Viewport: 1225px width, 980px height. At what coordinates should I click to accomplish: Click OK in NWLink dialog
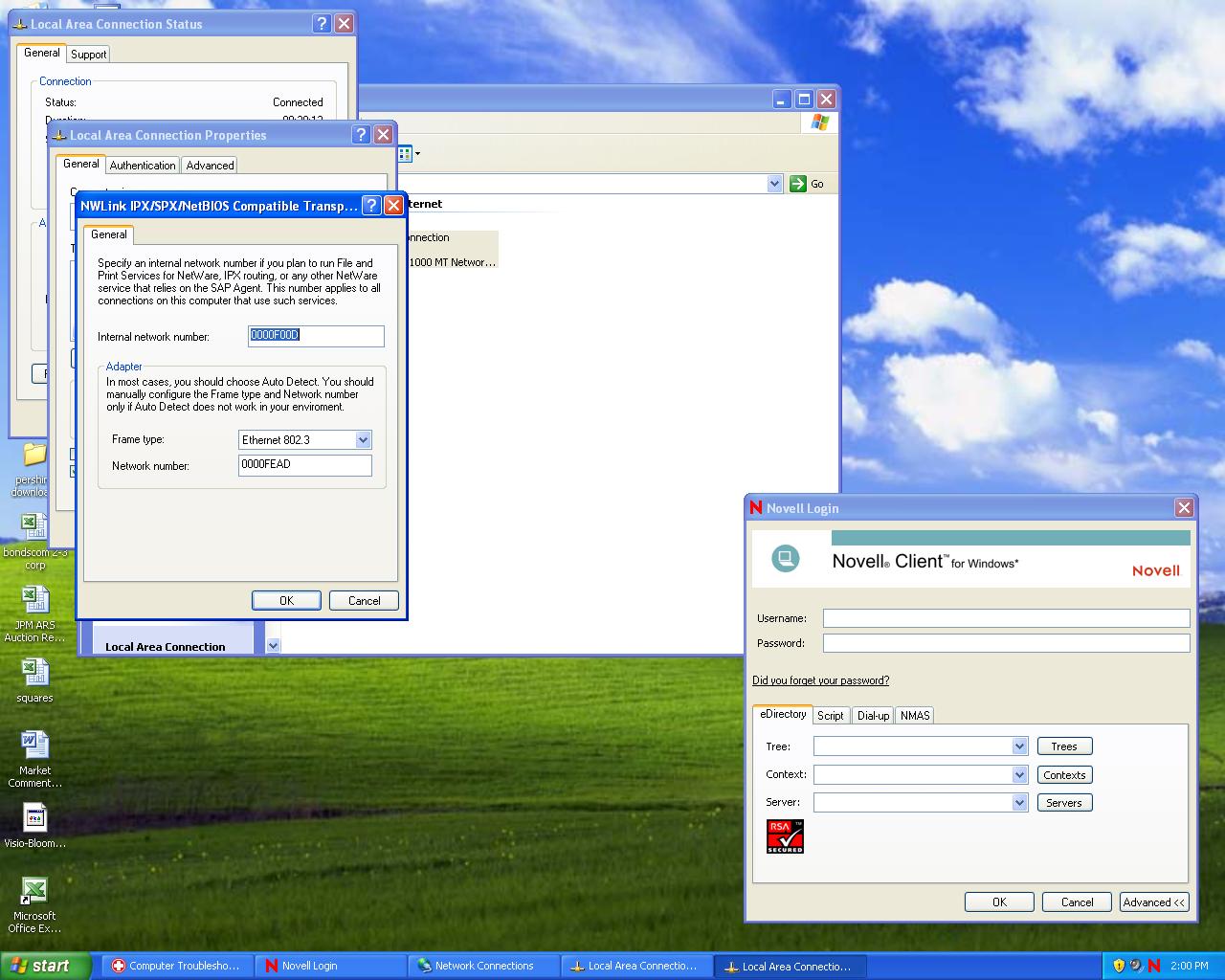[x=286, y=601]
